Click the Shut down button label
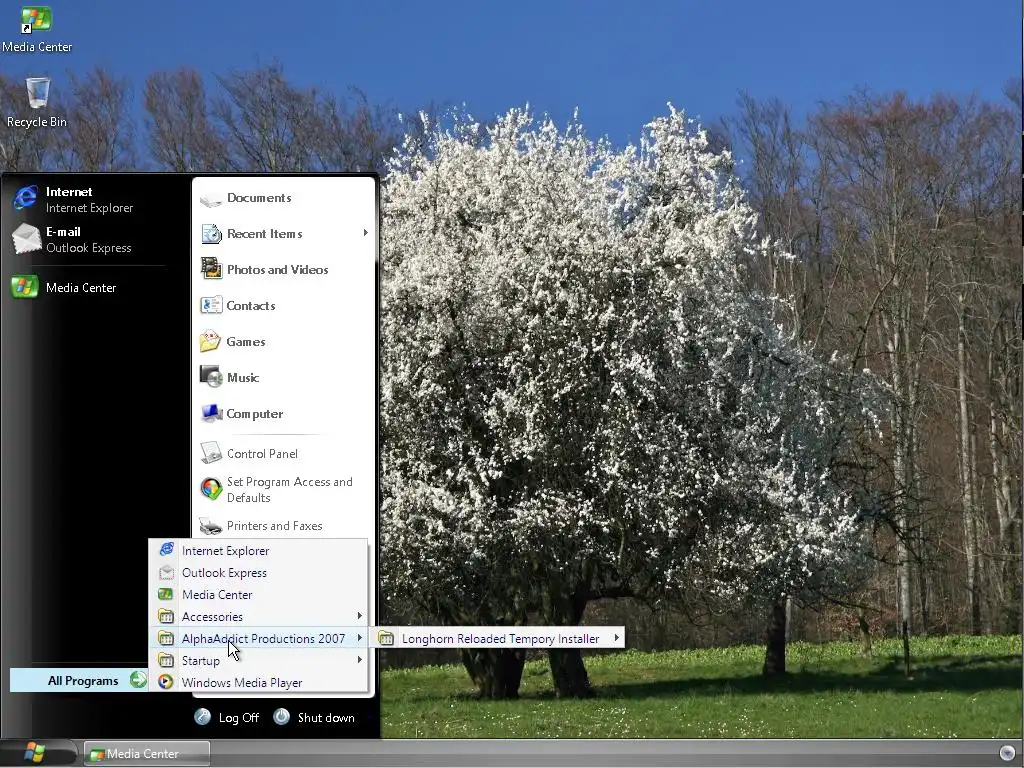 coord(326,717)
